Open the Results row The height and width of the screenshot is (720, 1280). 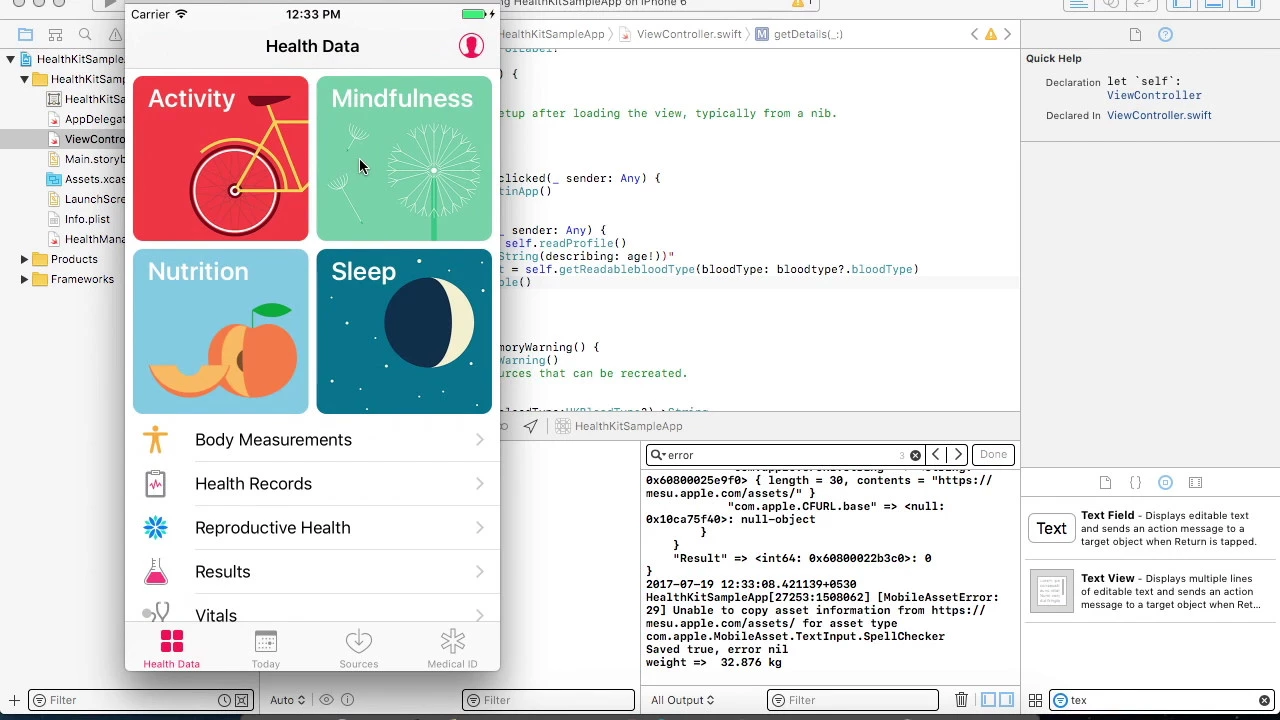(x=312, y=572)
